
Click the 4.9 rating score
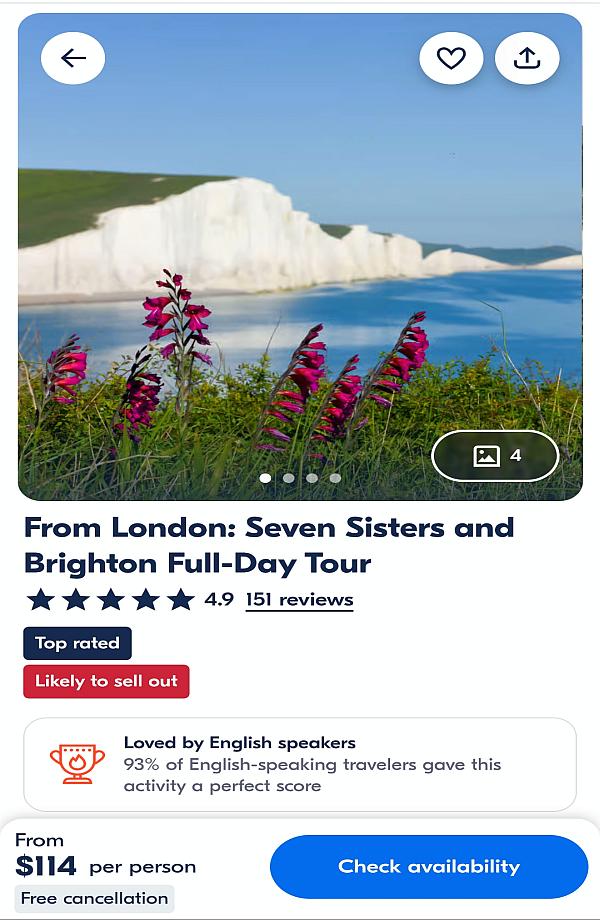[219, 600]
